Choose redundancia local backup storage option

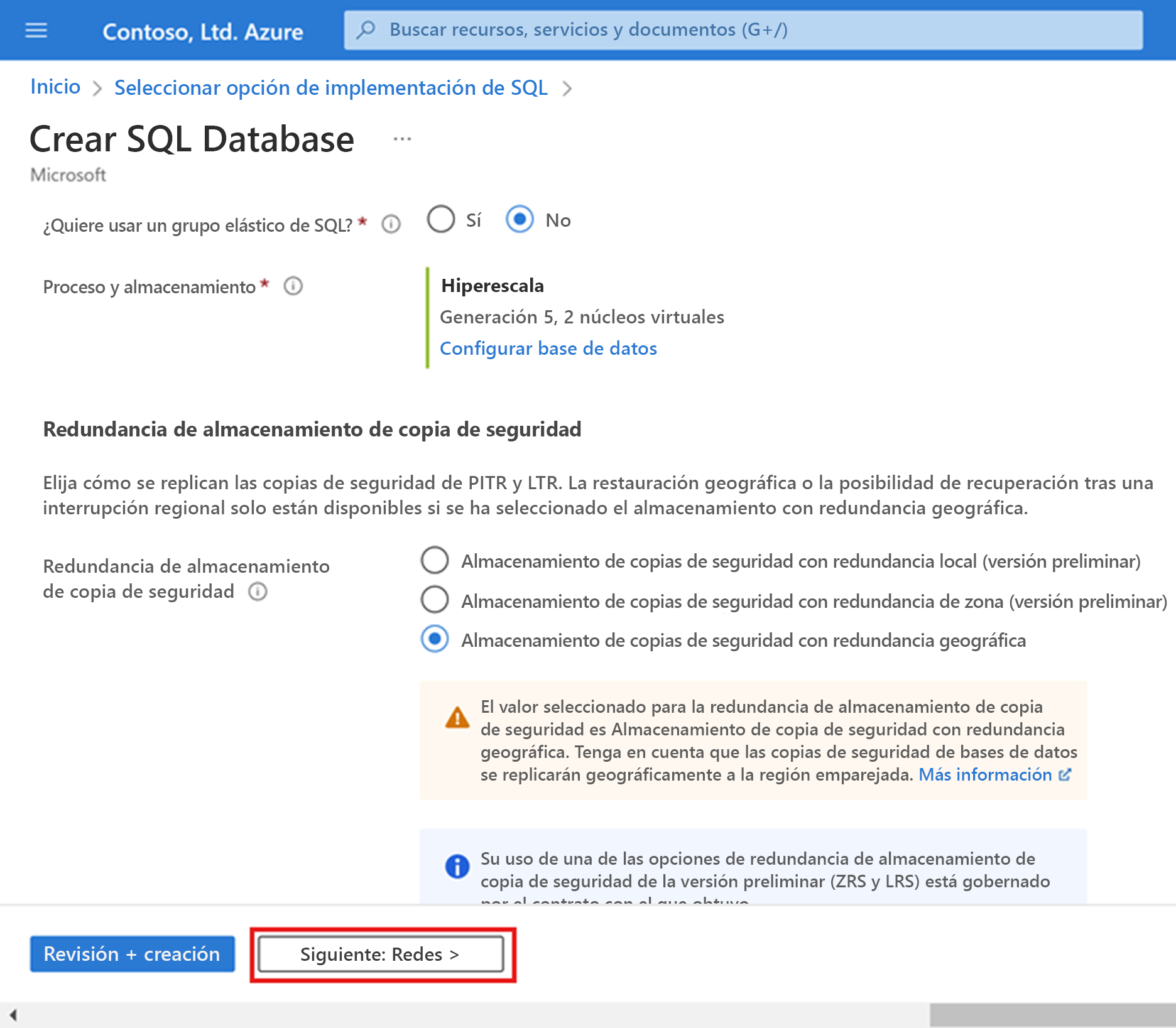coord(435,561)
